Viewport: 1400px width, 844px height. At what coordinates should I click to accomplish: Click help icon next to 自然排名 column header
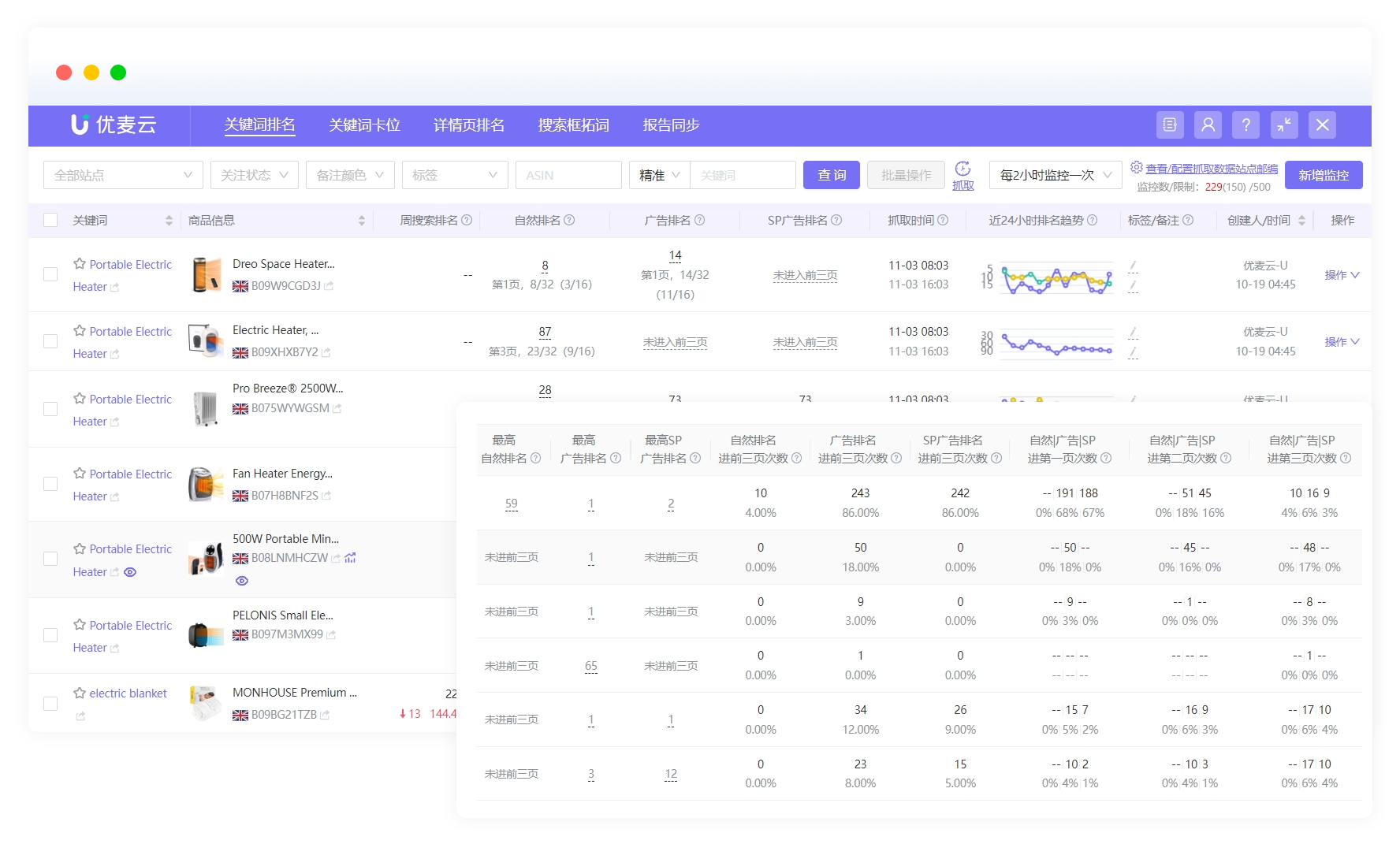[x=569, y=221]
